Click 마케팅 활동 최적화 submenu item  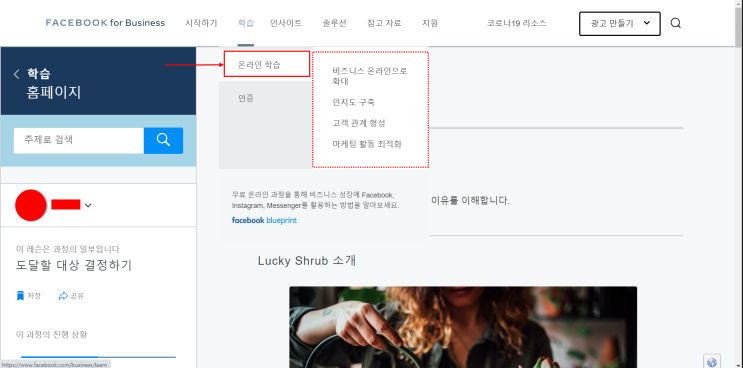click(367, 144)
